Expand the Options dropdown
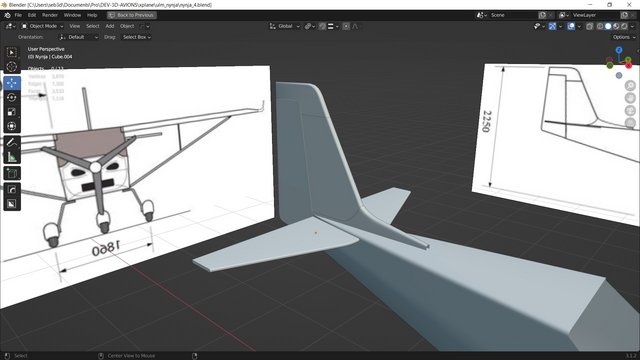This screenshot has width=640, height=360. [x=624, y=37]
